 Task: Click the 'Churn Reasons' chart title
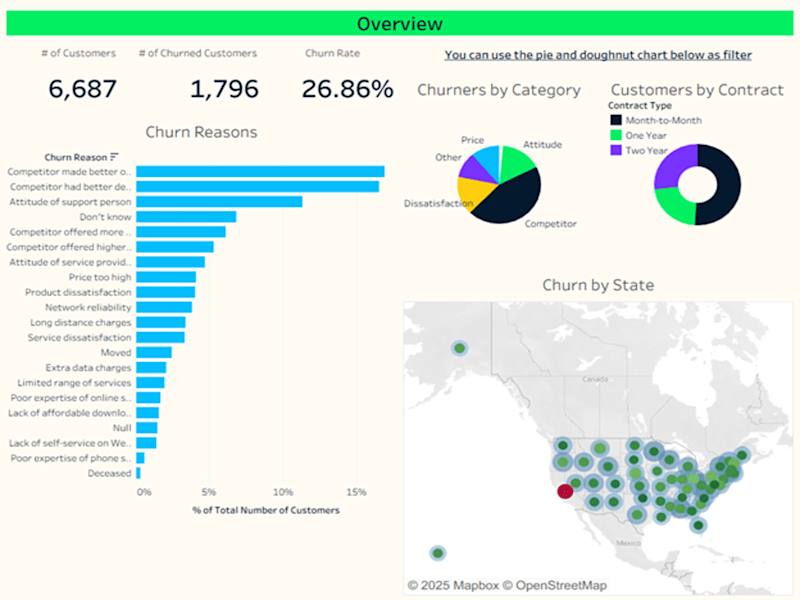[202, 132]
